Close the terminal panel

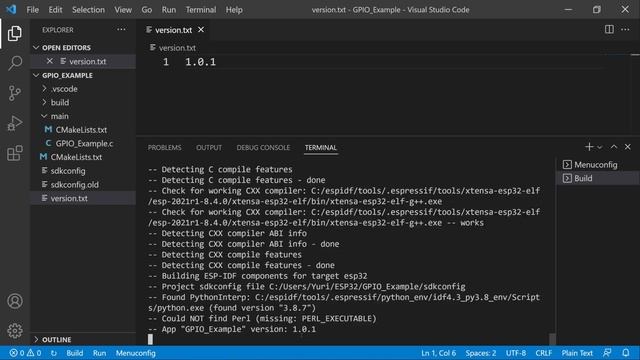pyautogui.click(x=627, y=147)
